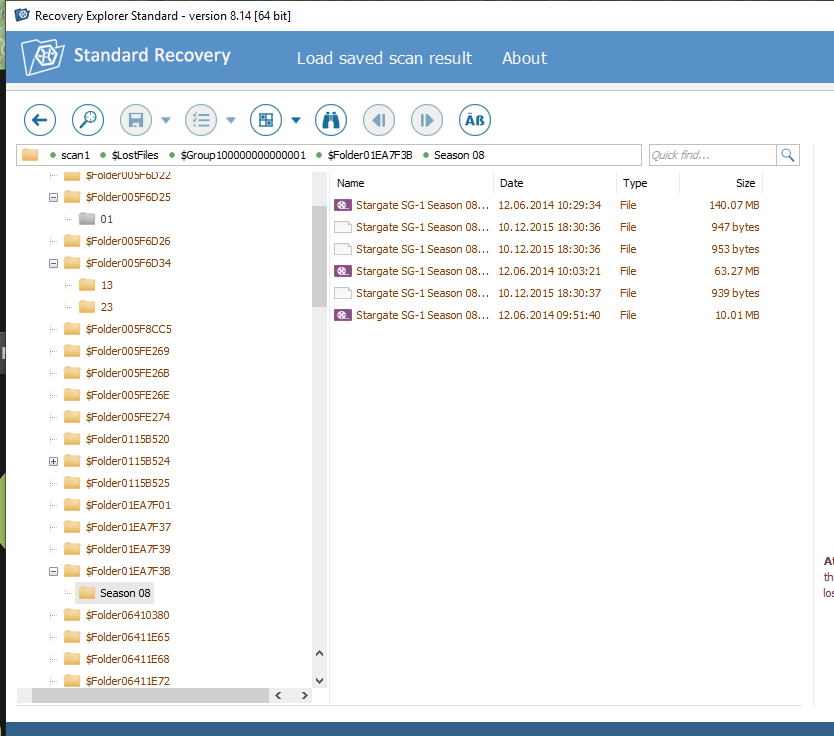Click the find previous icon
The height and width of the screenshot is (736, 834).
379,120
